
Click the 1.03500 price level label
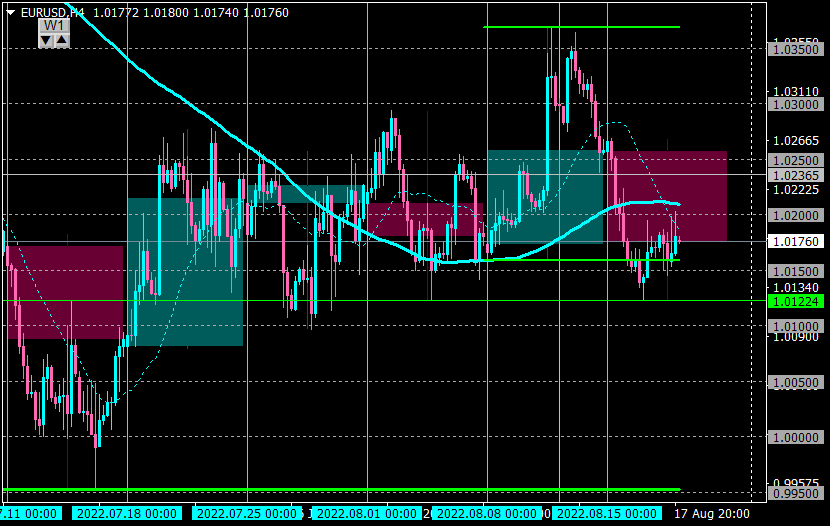pos(796,50)
